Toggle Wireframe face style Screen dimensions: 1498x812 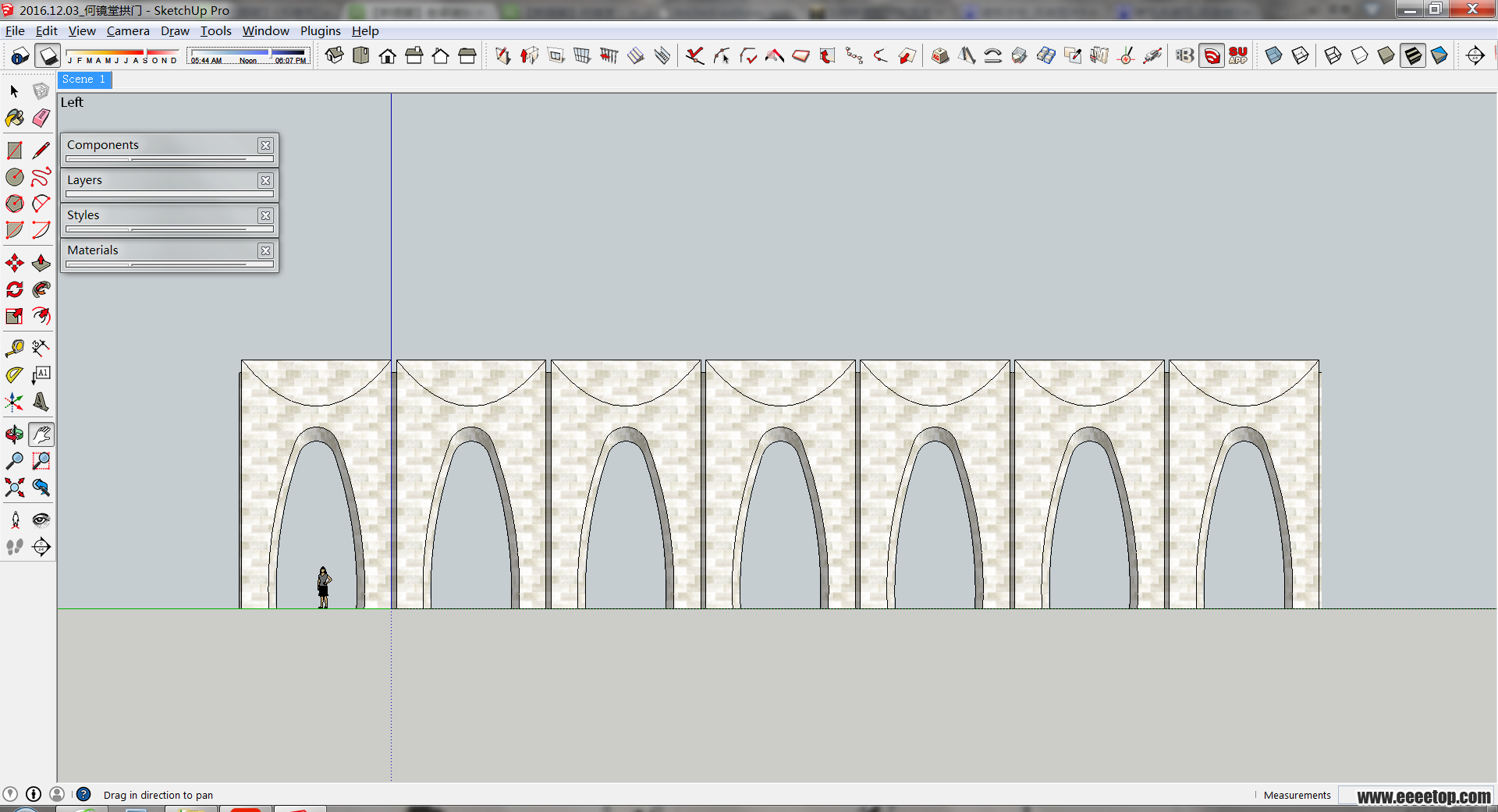[x=1333, y=55]
